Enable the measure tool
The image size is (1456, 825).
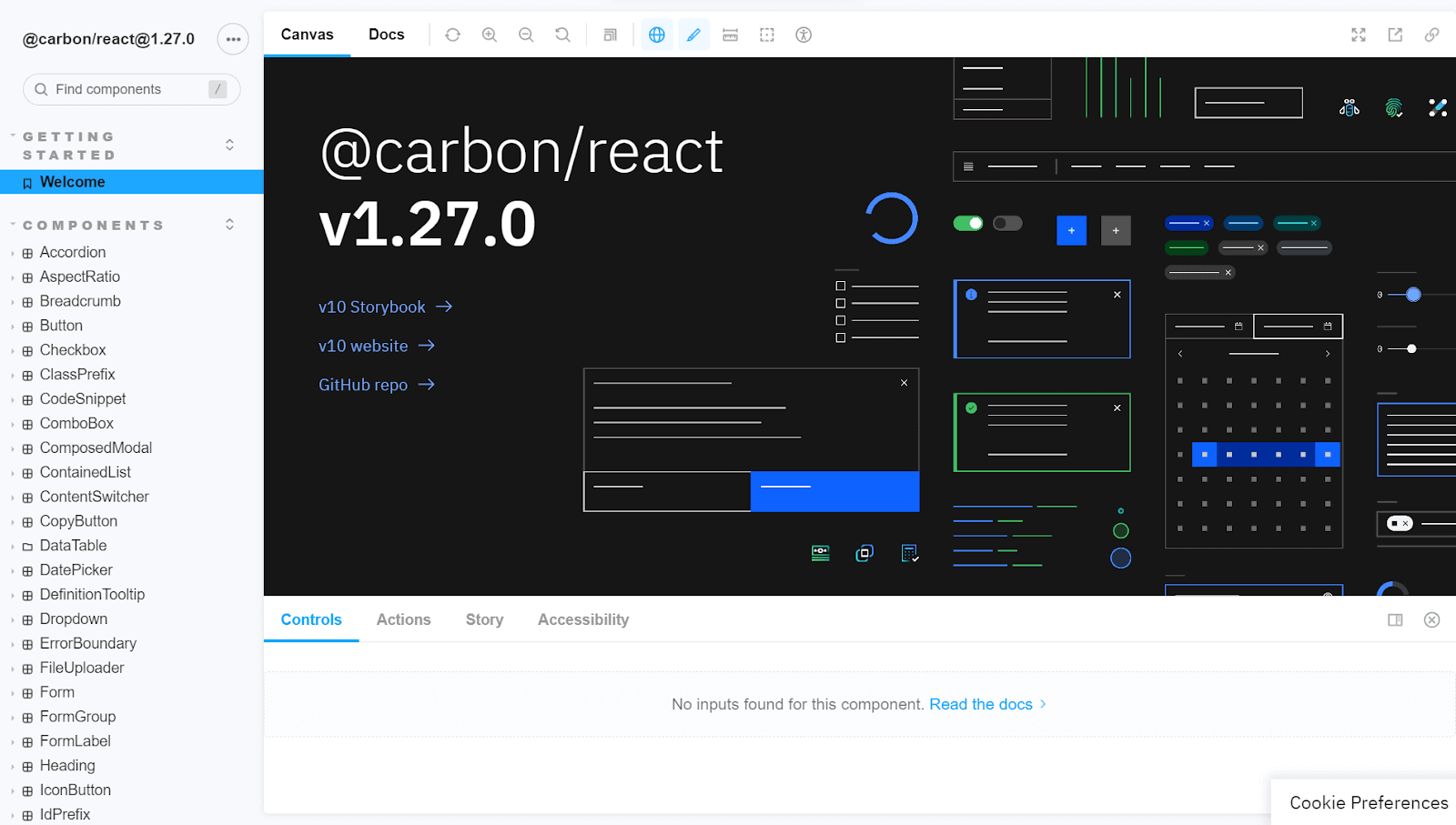pyautogui.click(x=730, y=35)
